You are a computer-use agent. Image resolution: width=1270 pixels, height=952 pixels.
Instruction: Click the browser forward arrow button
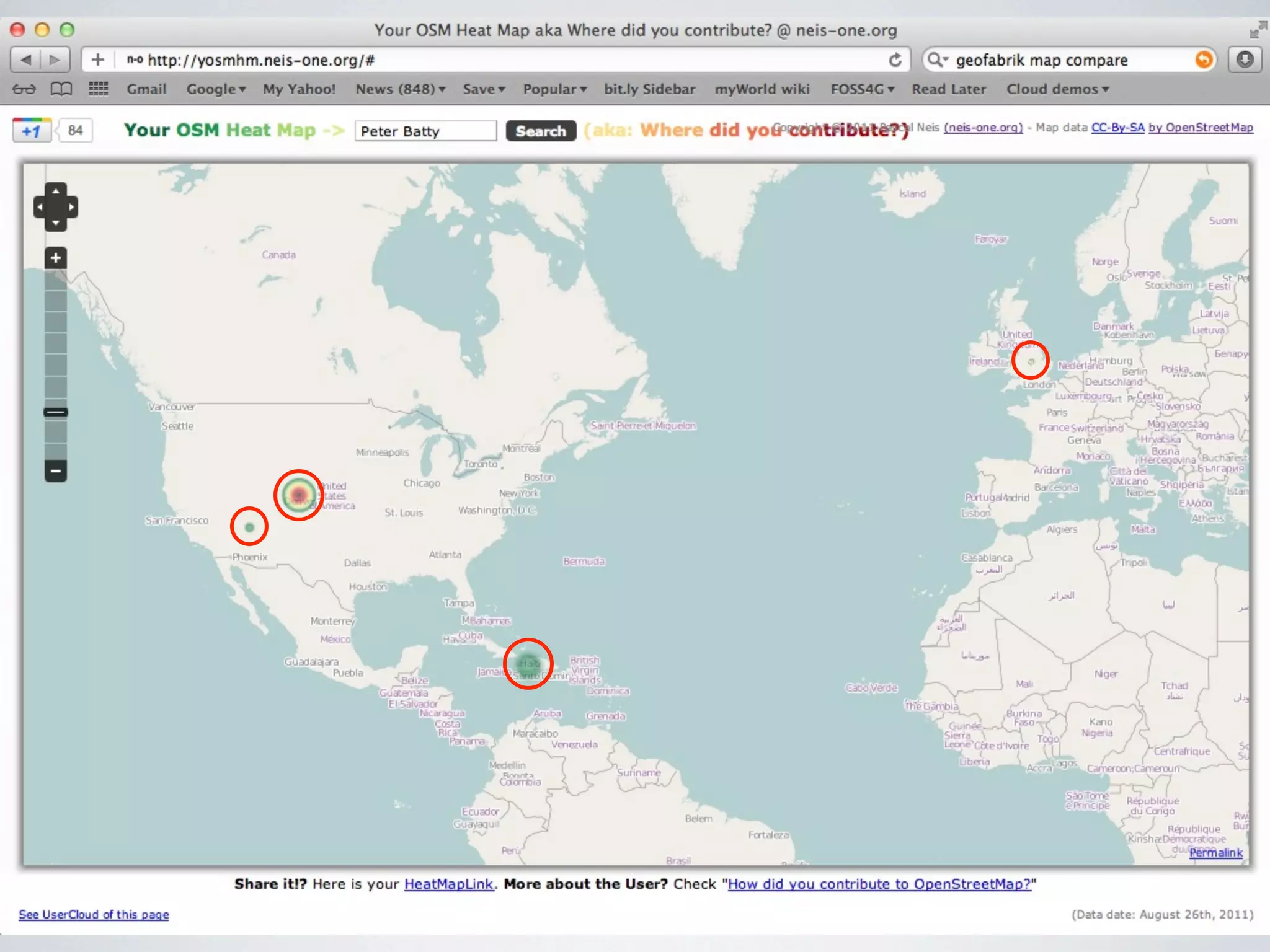[55, 60]
